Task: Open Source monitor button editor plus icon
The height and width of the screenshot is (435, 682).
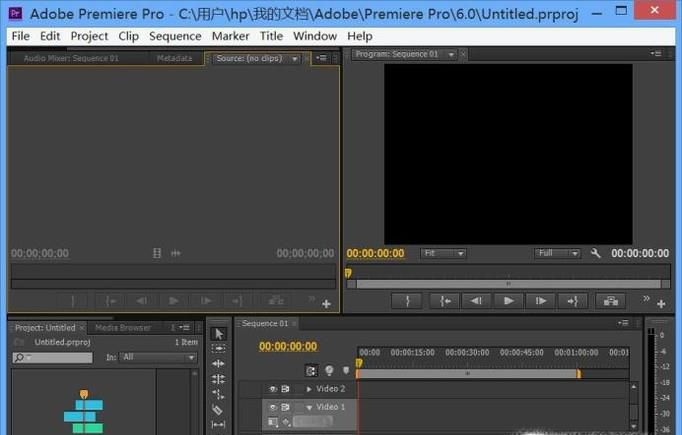Action: [326, 304]
